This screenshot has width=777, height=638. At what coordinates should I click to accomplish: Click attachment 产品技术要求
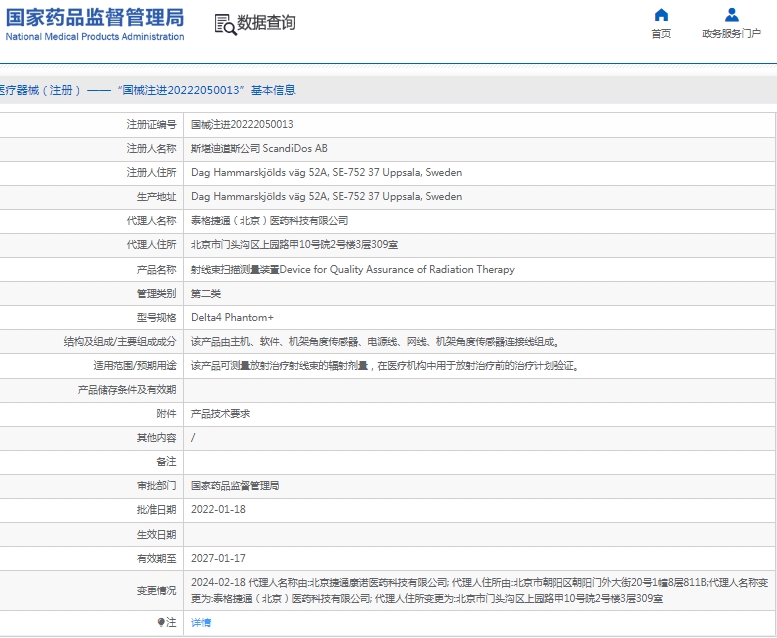221,414
